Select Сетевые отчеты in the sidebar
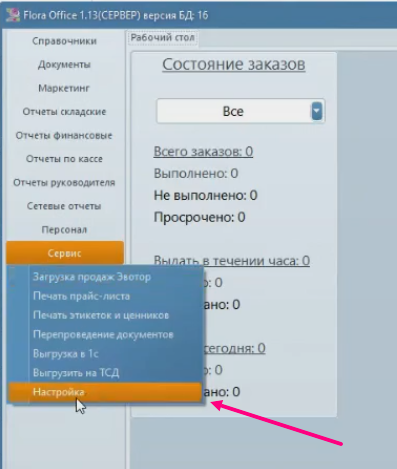 (x=65, y=206)
